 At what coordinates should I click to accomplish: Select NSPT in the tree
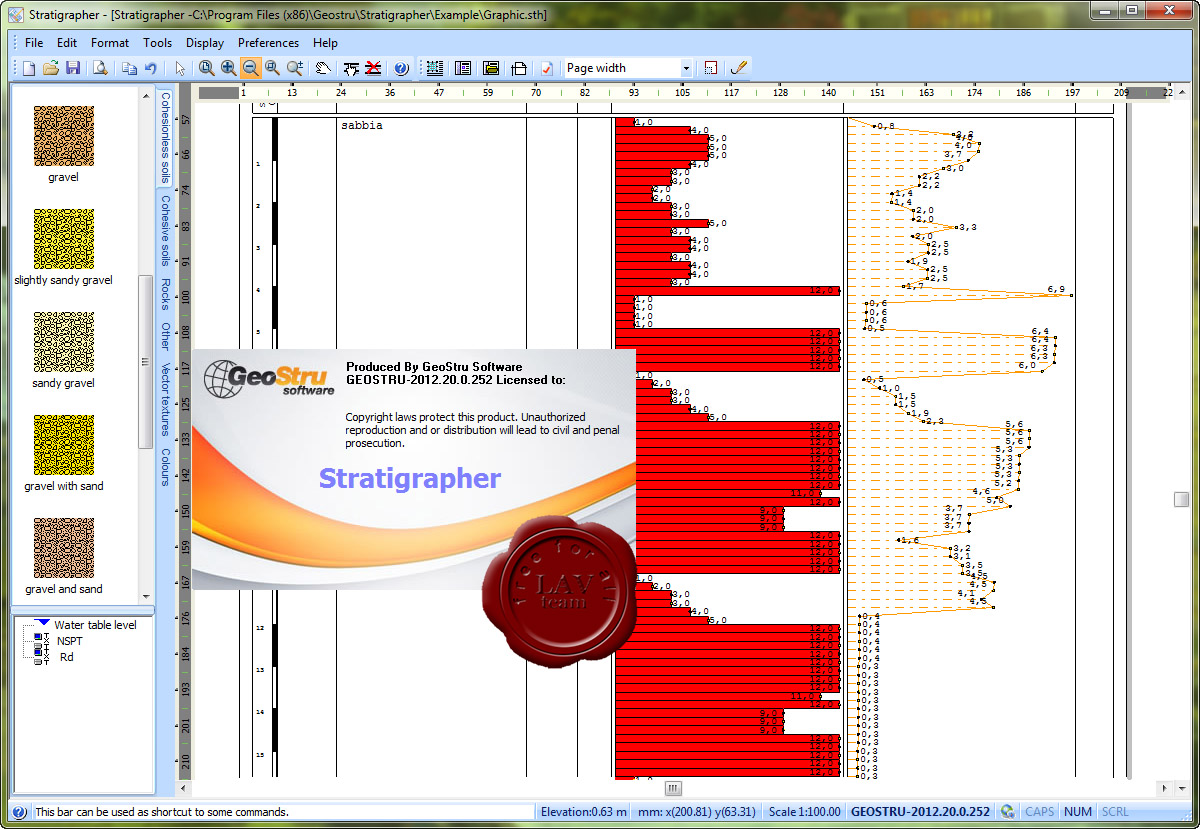pos(70,641)
